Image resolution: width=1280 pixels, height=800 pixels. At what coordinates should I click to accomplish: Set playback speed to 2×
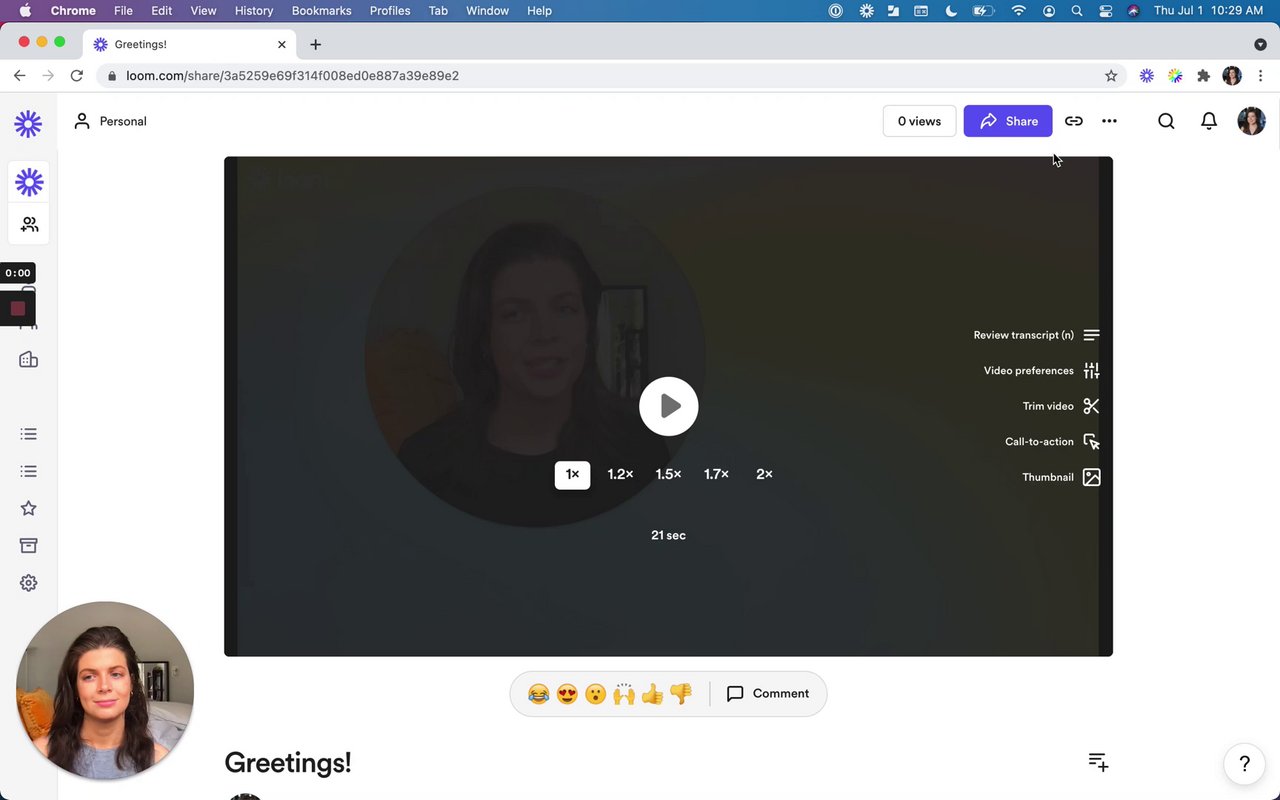pyautogui.click(x=764, y=475)
